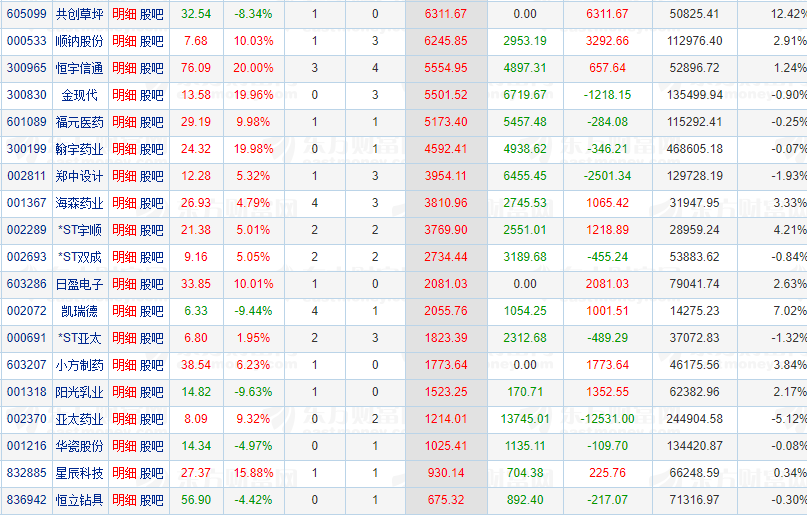Screen dimensions: 807x515
Task: View 明细 for 郑中设计
Action: 124,176
